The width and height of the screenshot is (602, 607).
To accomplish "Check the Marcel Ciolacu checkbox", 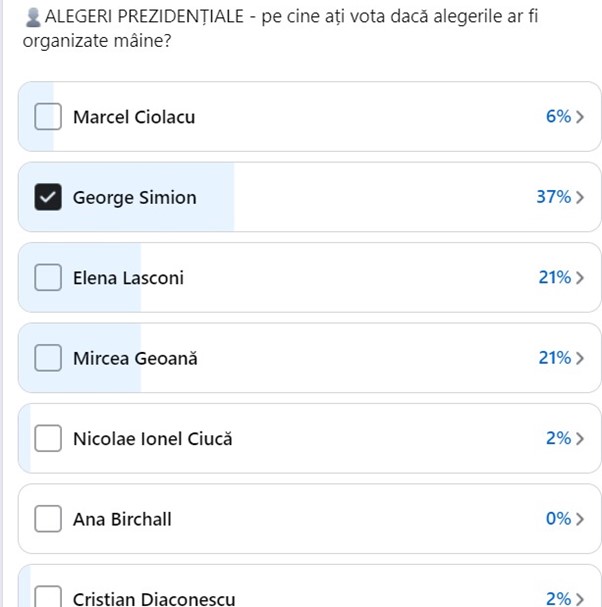I will coord(48,117).
